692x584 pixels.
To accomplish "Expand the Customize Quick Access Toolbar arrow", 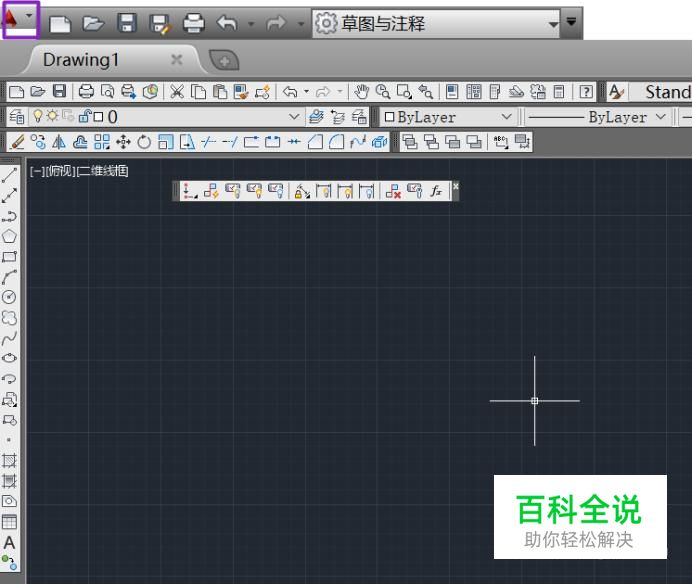I will click(x=571, y=22).
